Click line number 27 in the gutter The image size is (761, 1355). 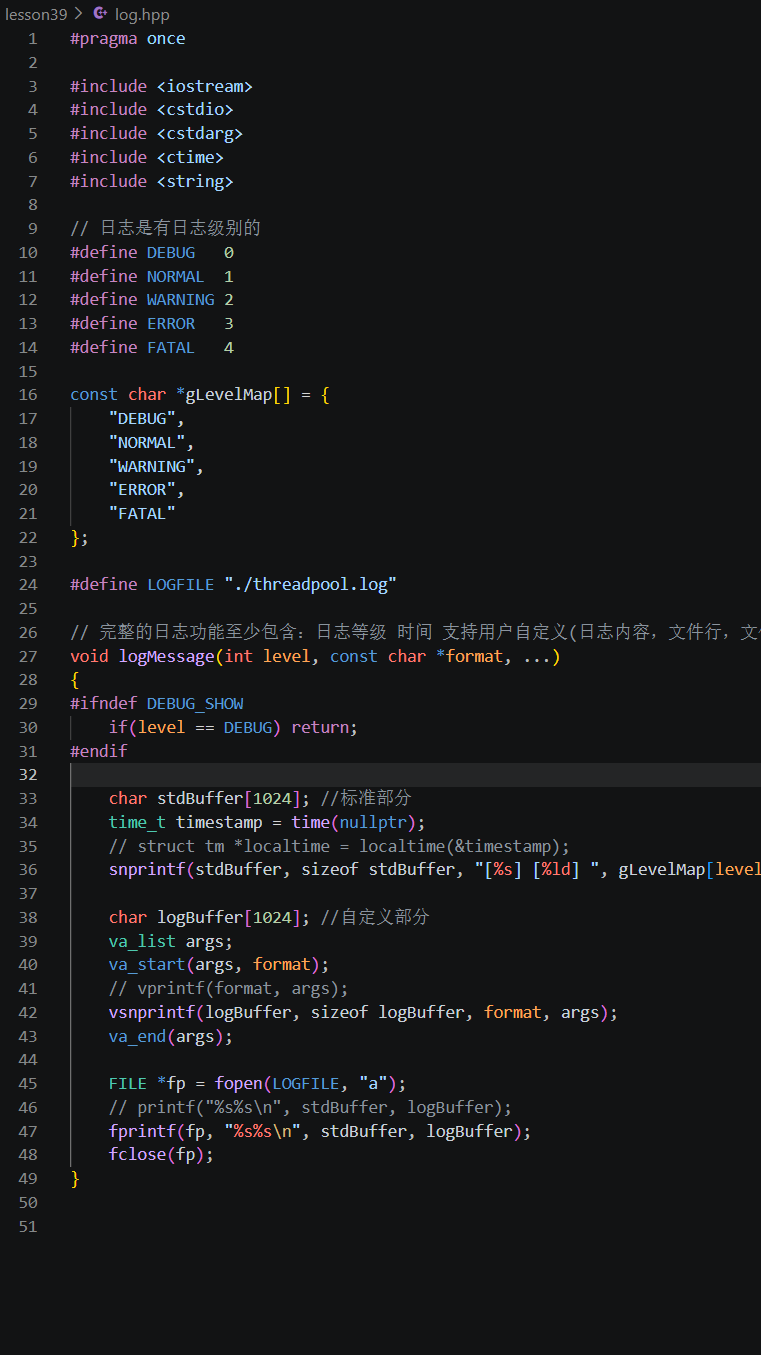pyautogui.click(x=28, y=657)
